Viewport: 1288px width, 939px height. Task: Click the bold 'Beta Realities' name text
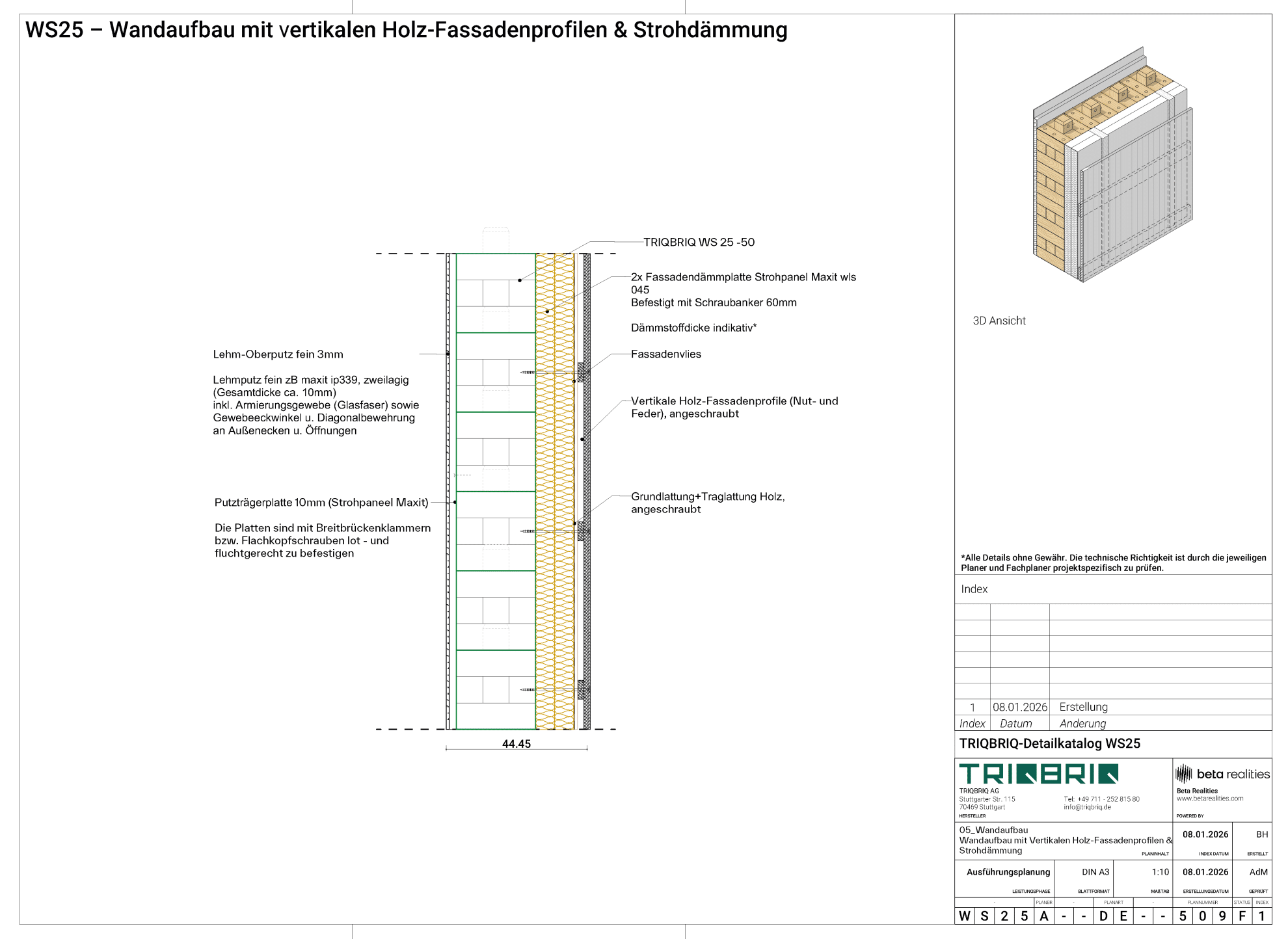(x=1197, y=791)
